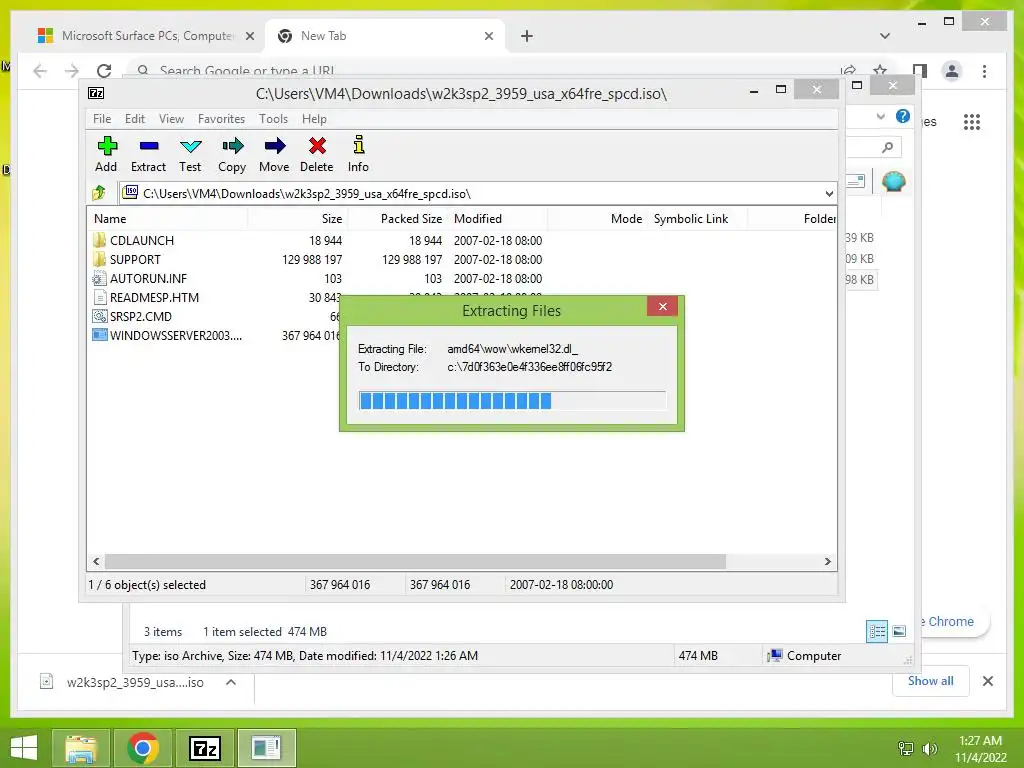Sort by the Mode column header
The width and height of the screenshot is (1024, 768).
click(598, 219)
